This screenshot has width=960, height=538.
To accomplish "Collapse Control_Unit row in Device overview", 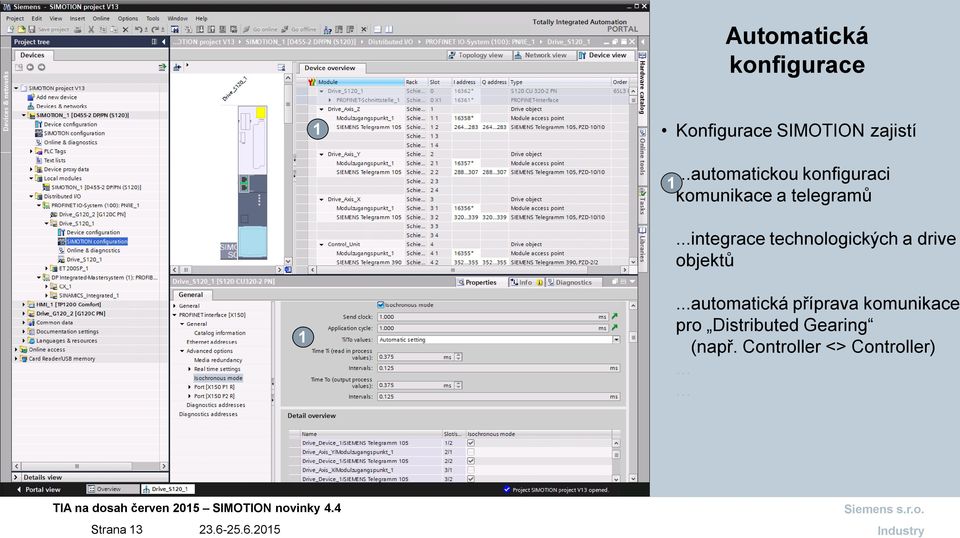I will coord(321,244).
